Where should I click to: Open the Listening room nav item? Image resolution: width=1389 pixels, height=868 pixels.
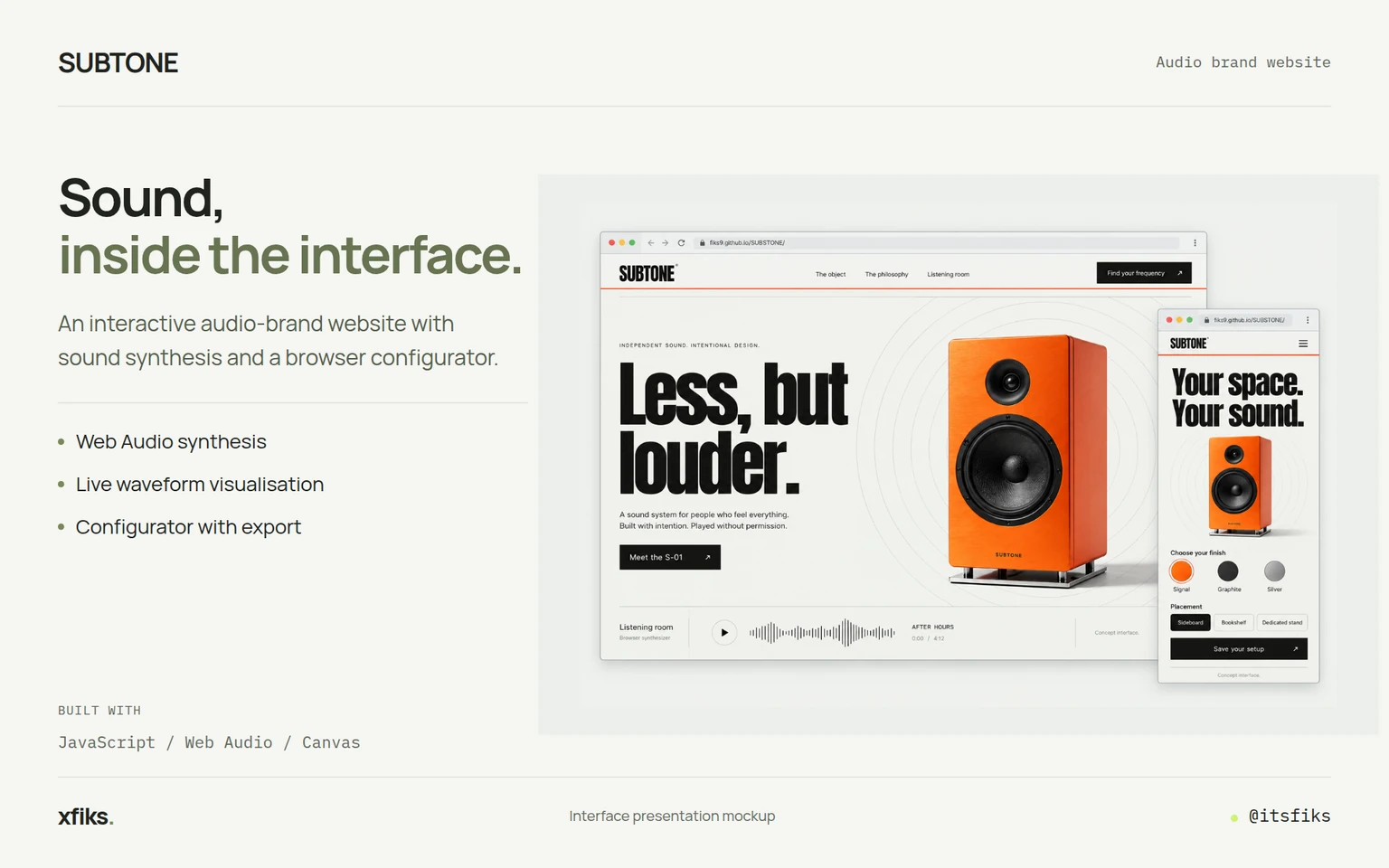click(948, 274)
